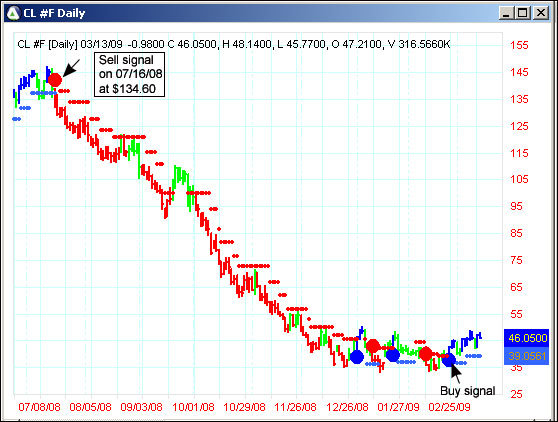This screenshot has height=422, width=558.
Task: Click the chart header line starting 'CL #F [Daily] 03/13/09'
Action: click(234, 44)
